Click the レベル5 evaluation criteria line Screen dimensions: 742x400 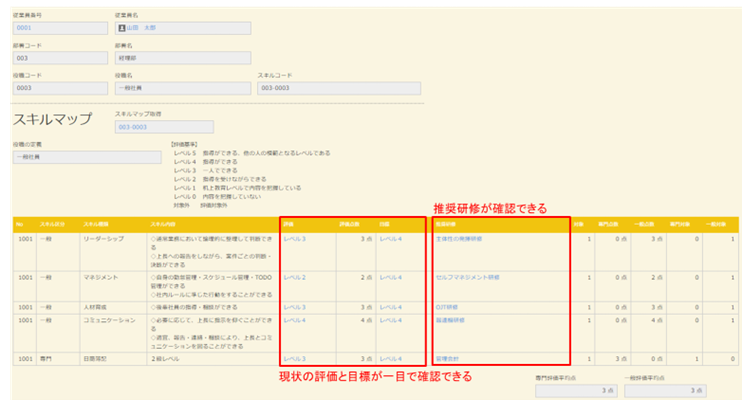pos(252,153)
